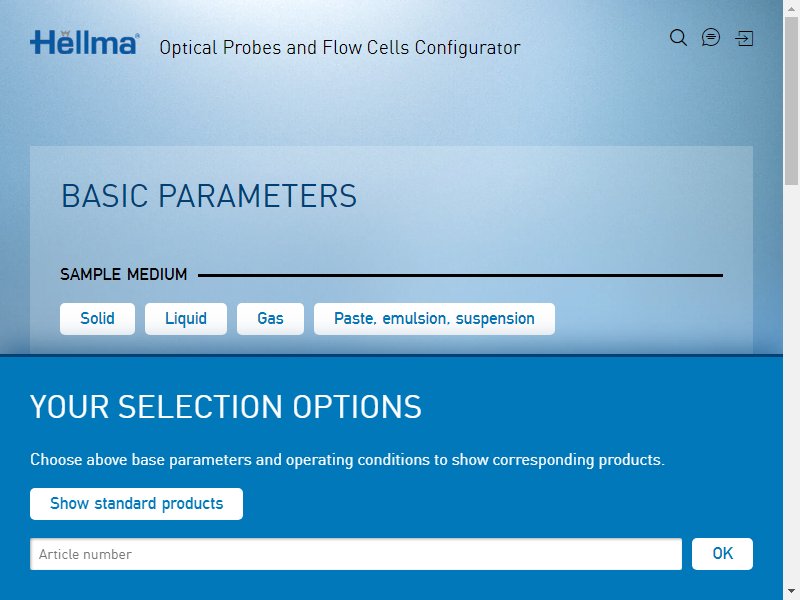Open the login arrow icon
This screenshot has width=800, height=600.
tap(744, 38)
